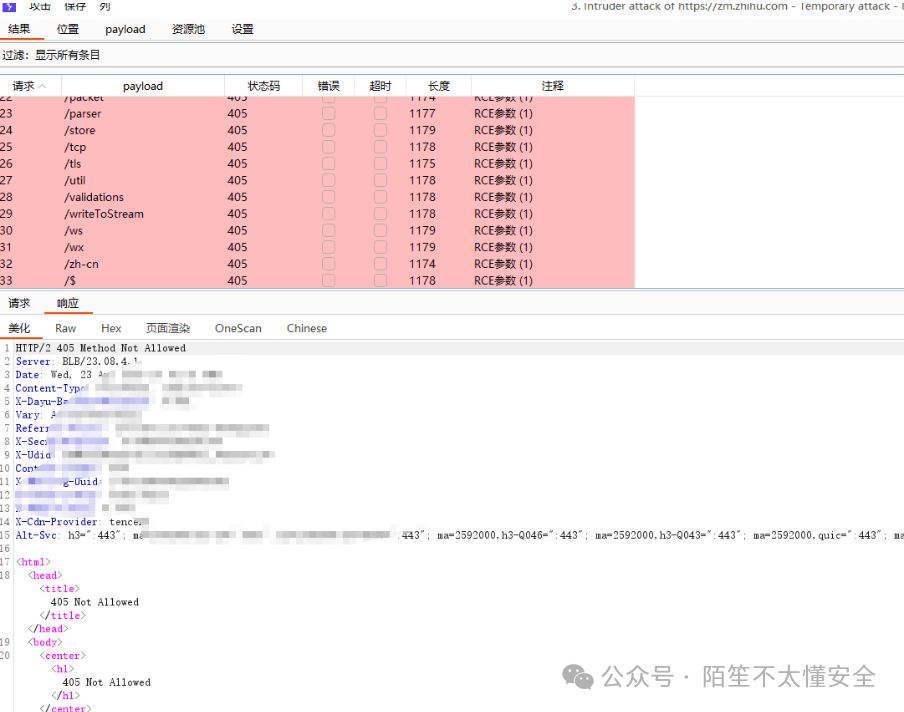Switch to the 请求 (Request) view tab
The width and height of the screenshot is (904, 712).
pyautogui.click(x=20, y=302)
